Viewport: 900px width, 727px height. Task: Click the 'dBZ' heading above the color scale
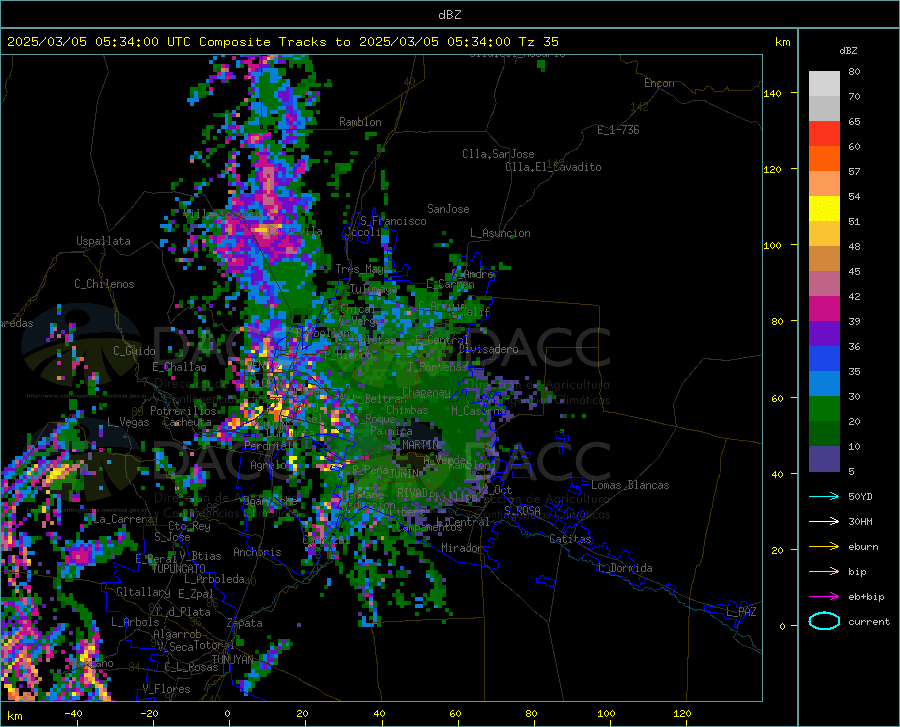tap(848, 50)
